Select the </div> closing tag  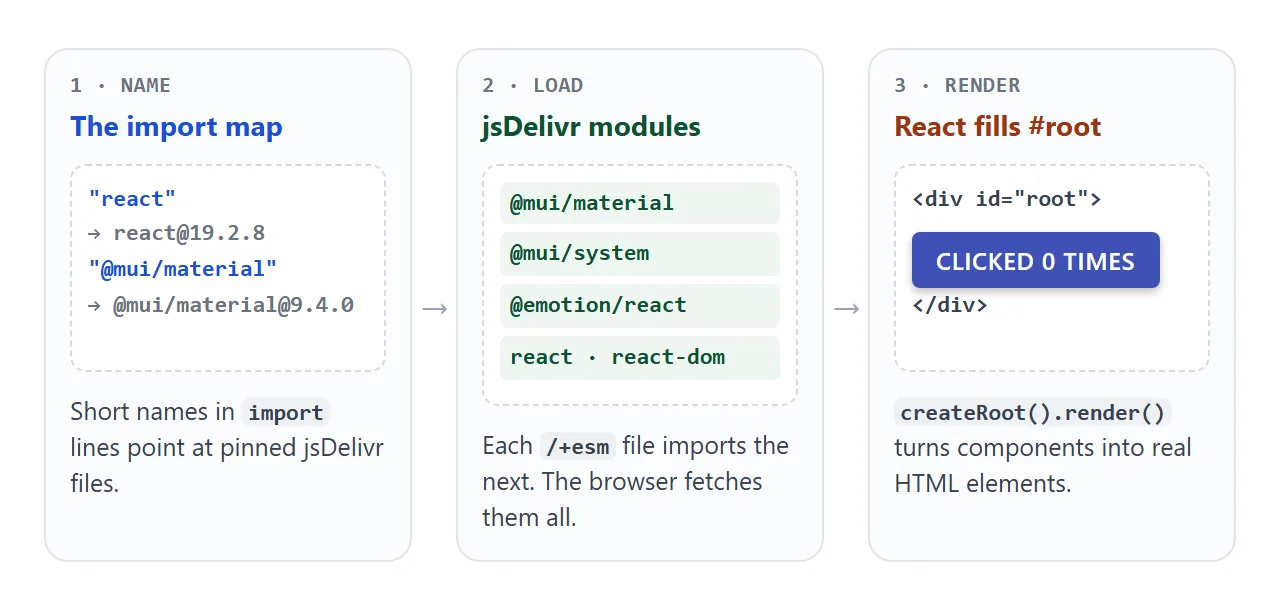tap(950, 304)
